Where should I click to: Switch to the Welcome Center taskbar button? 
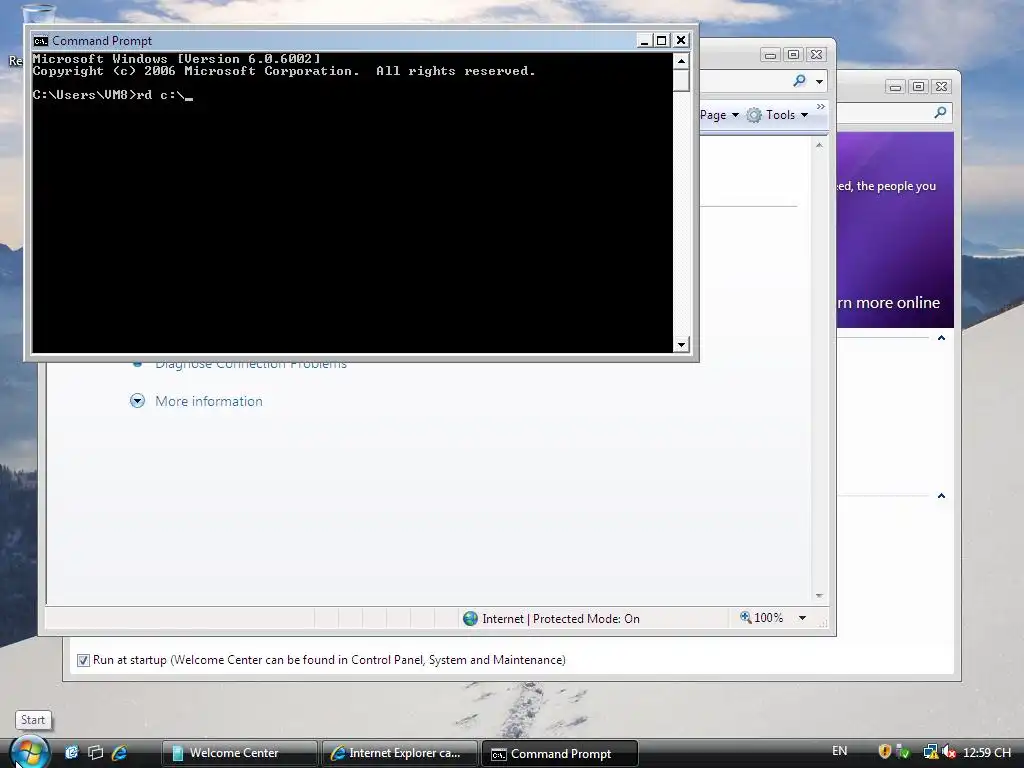(x=239, y=753)
